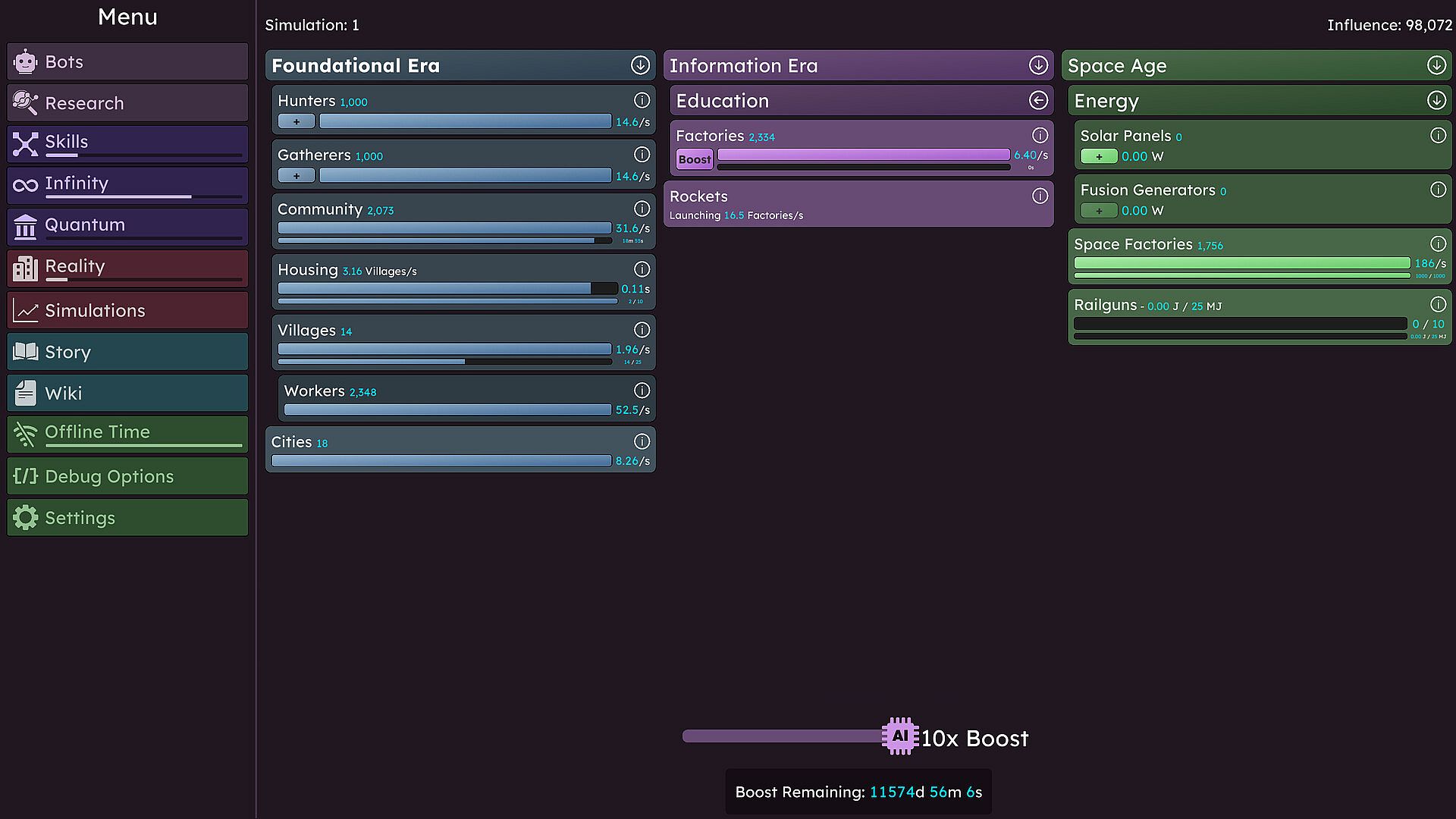The image size is (1456, 819).
Task: Open info for Factories
Action: 1040,135
